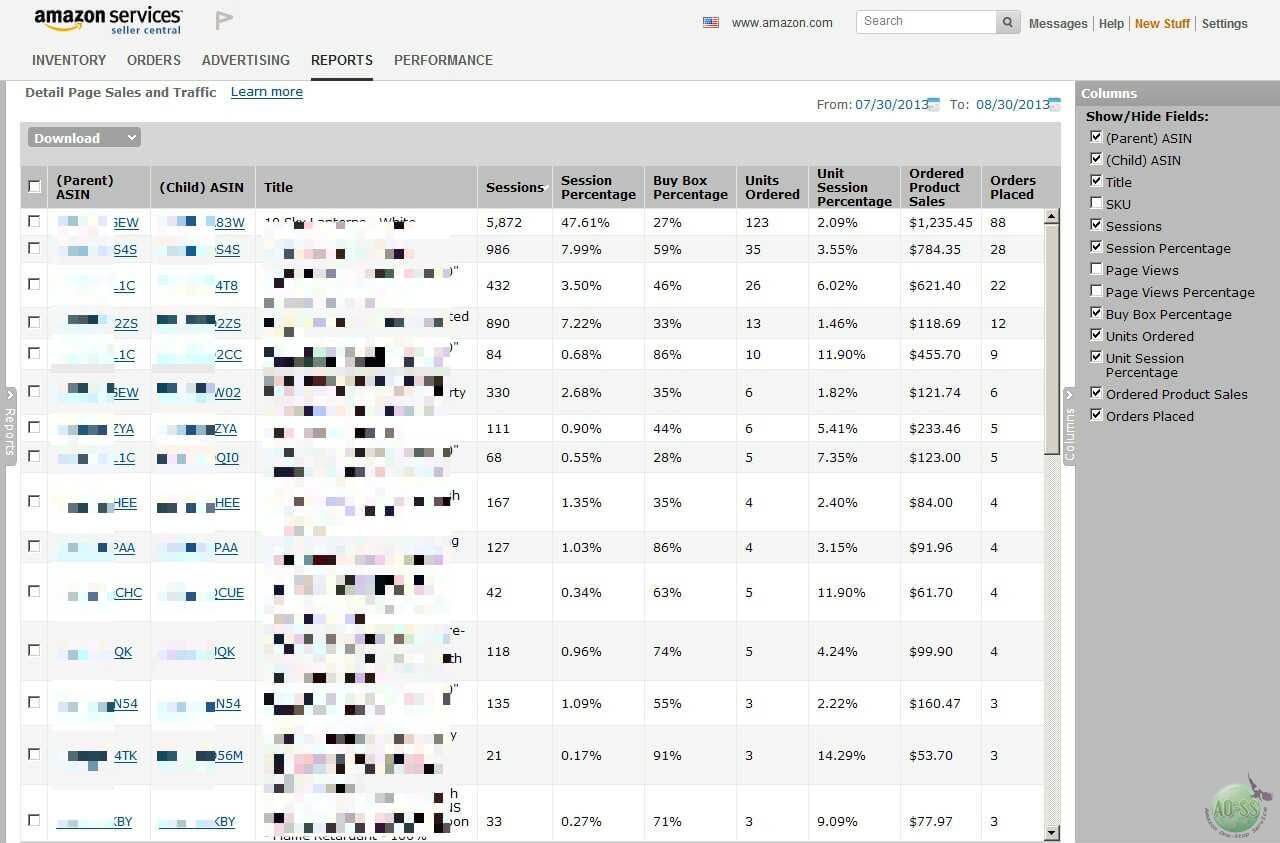
Task: Open the Settings link in the top bar
Action: (1224, 23)
